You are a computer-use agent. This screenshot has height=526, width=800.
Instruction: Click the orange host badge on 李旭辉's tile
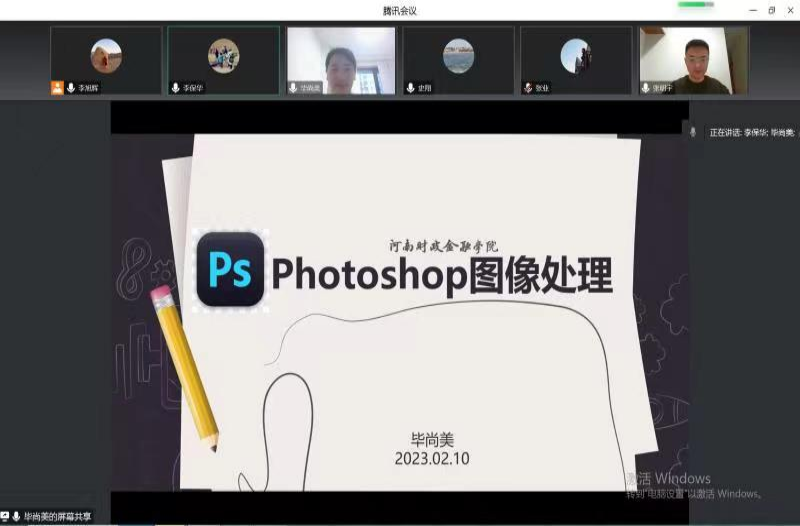pyautogui.click(x=57, y=88)
